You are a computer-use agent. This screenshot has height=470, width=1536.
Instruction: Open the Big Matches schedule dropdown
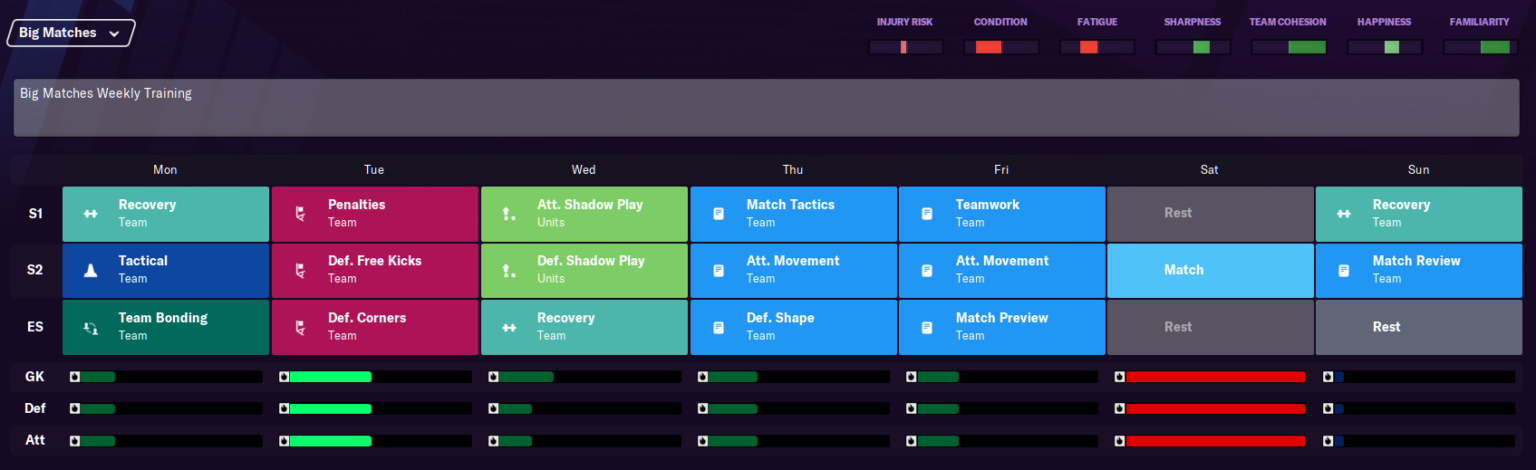coord(70,33)
